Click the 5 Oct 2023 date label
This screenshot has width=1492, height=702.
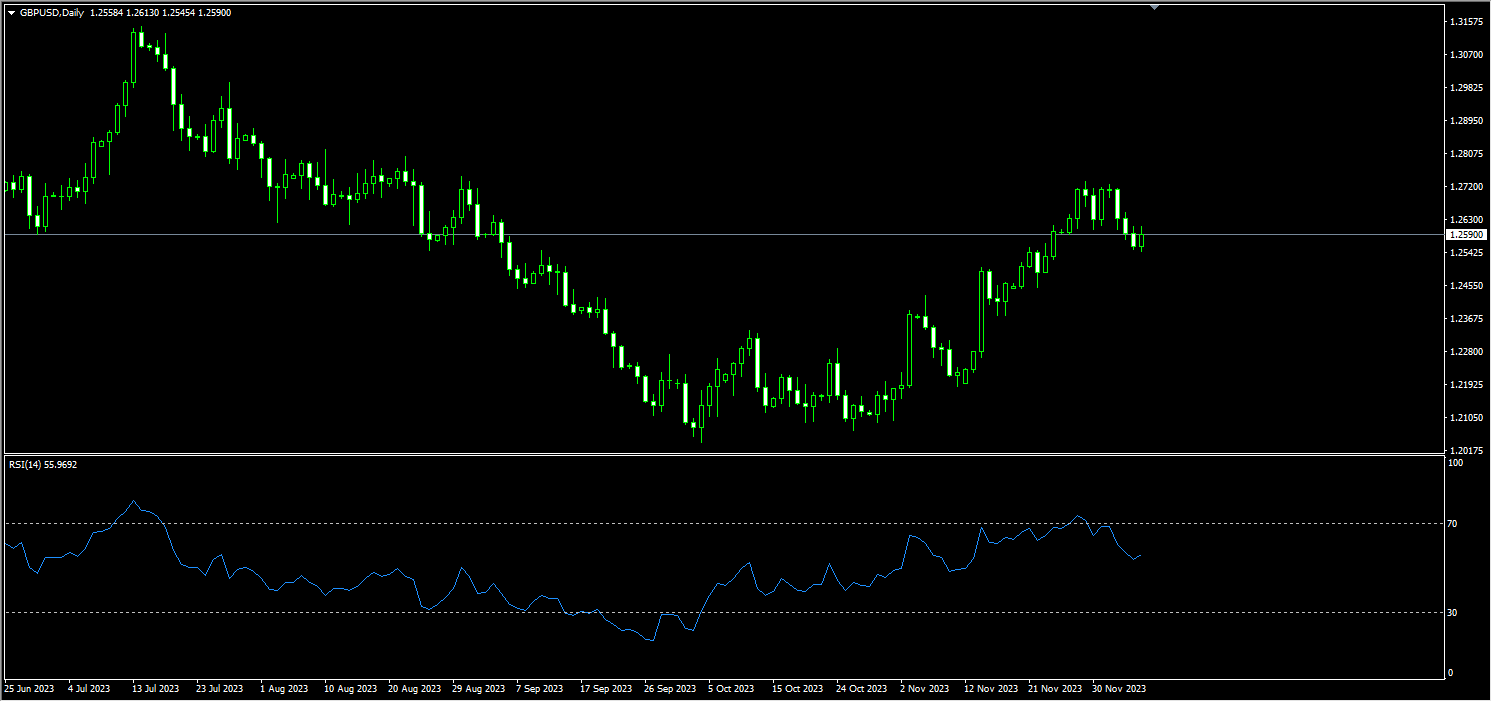[732, 689]
